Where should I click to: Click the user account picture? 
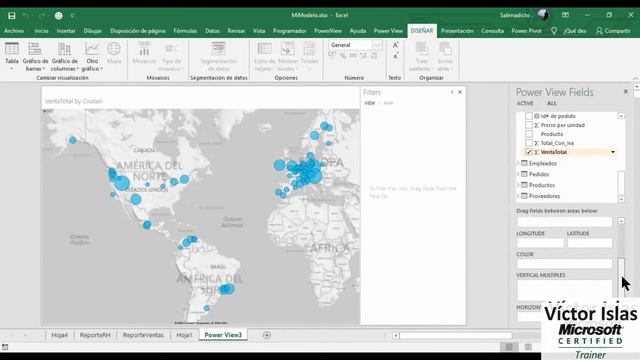point(543,15)
